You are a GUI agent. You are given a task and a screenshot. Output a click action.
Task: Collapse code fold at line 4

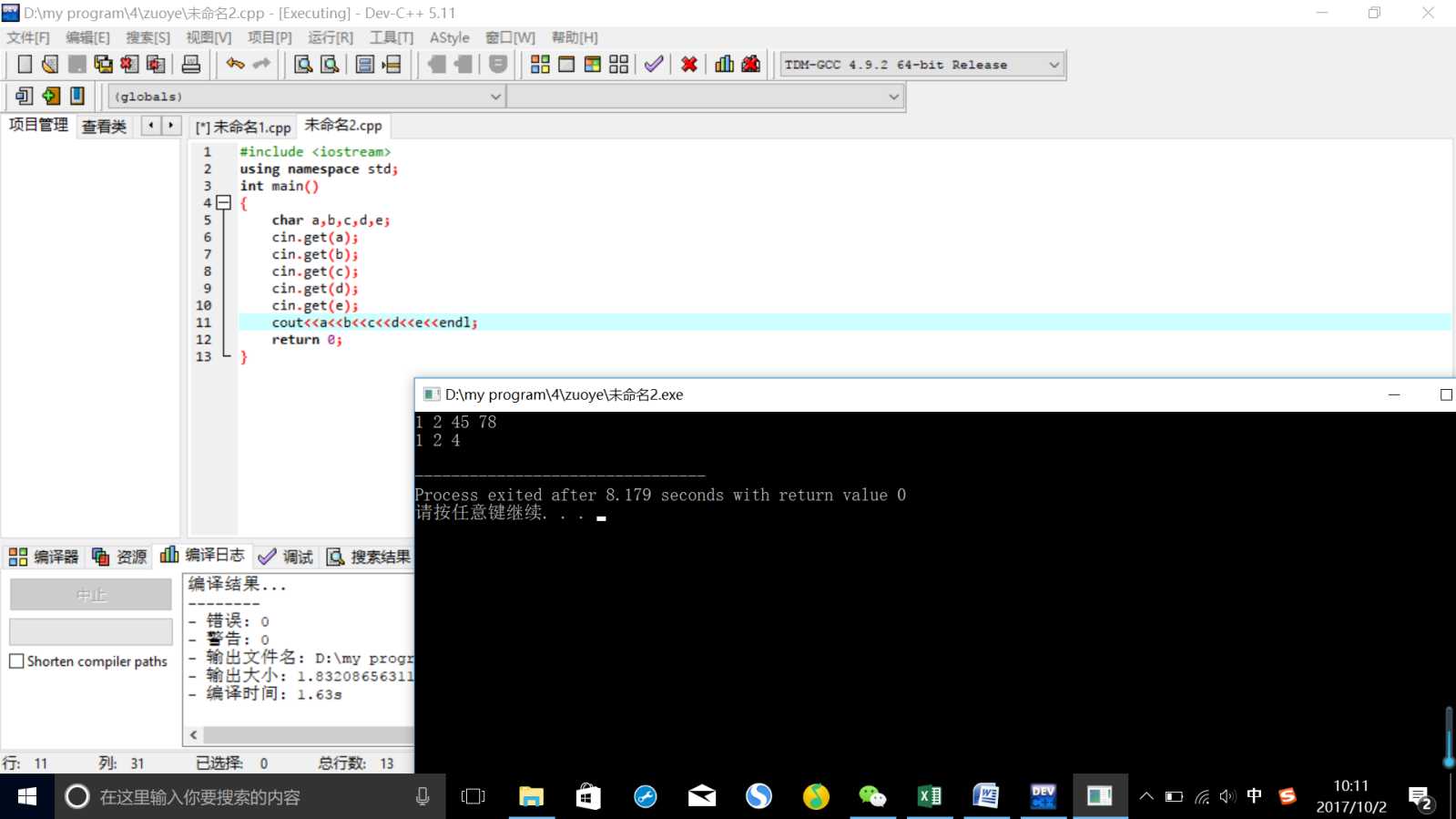click(224, 203)
